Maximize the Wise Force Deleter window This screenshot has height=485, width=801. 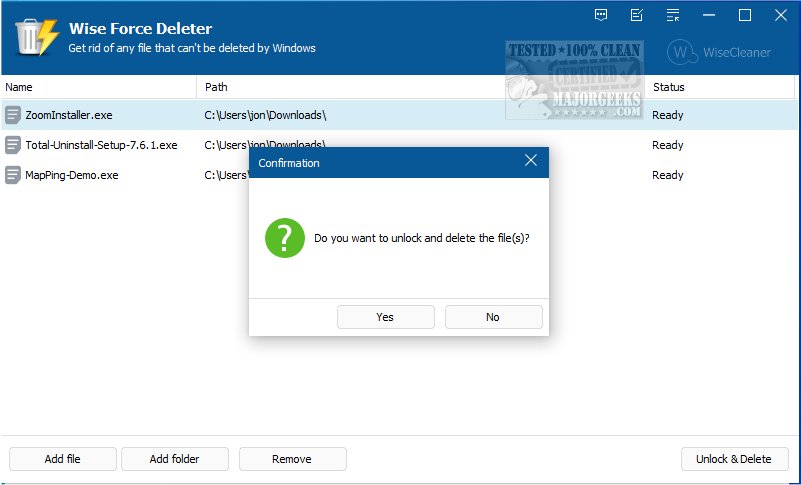point(745,15)
